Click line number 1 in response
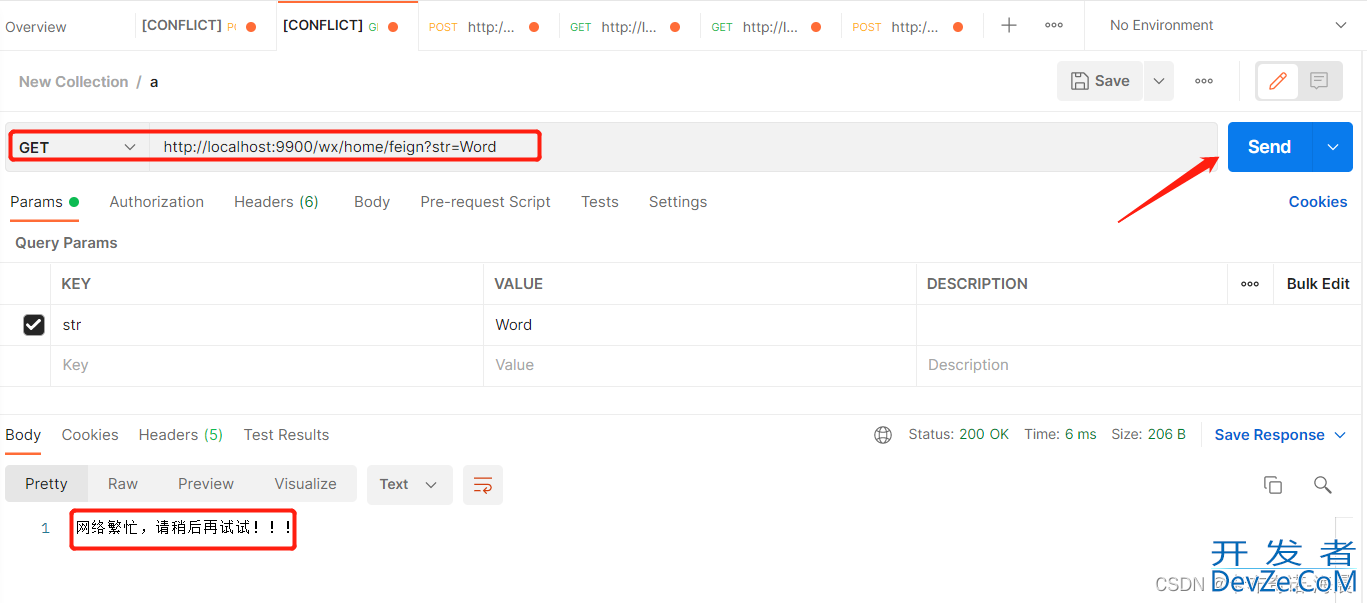1367x603 pixels. (x=45, y=528)
